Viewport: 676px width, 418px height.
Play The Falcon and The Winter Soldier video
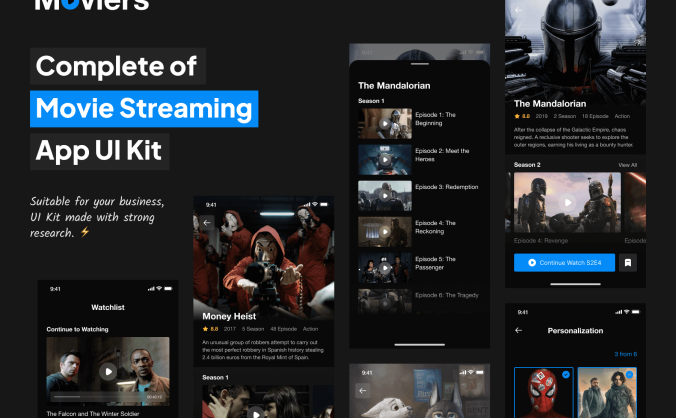pyautogui.click(x=108, y=371)
